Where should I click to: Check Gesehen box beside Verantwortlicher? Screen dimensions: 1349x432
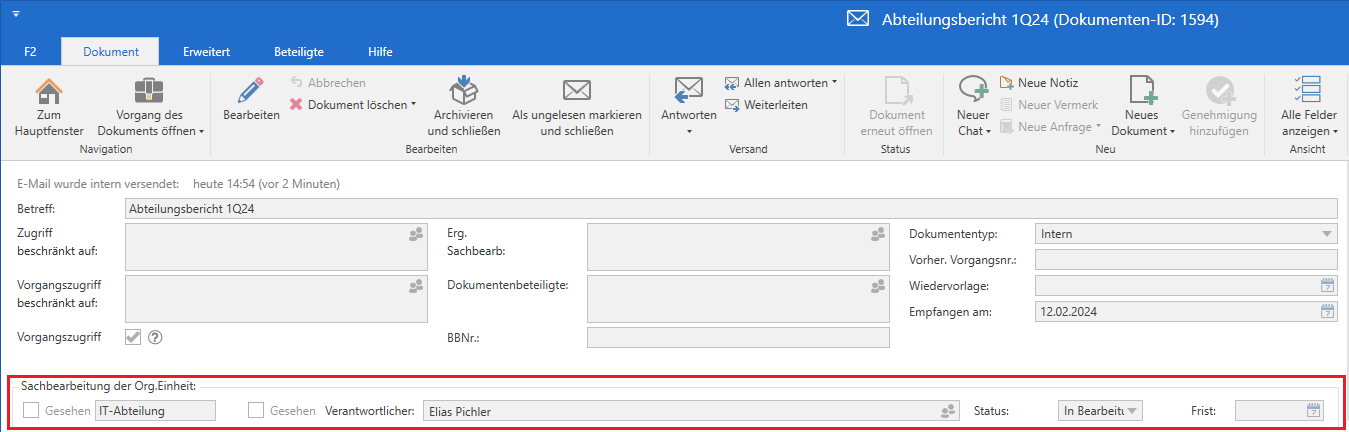pyautogui.click(x=257, y=410)
